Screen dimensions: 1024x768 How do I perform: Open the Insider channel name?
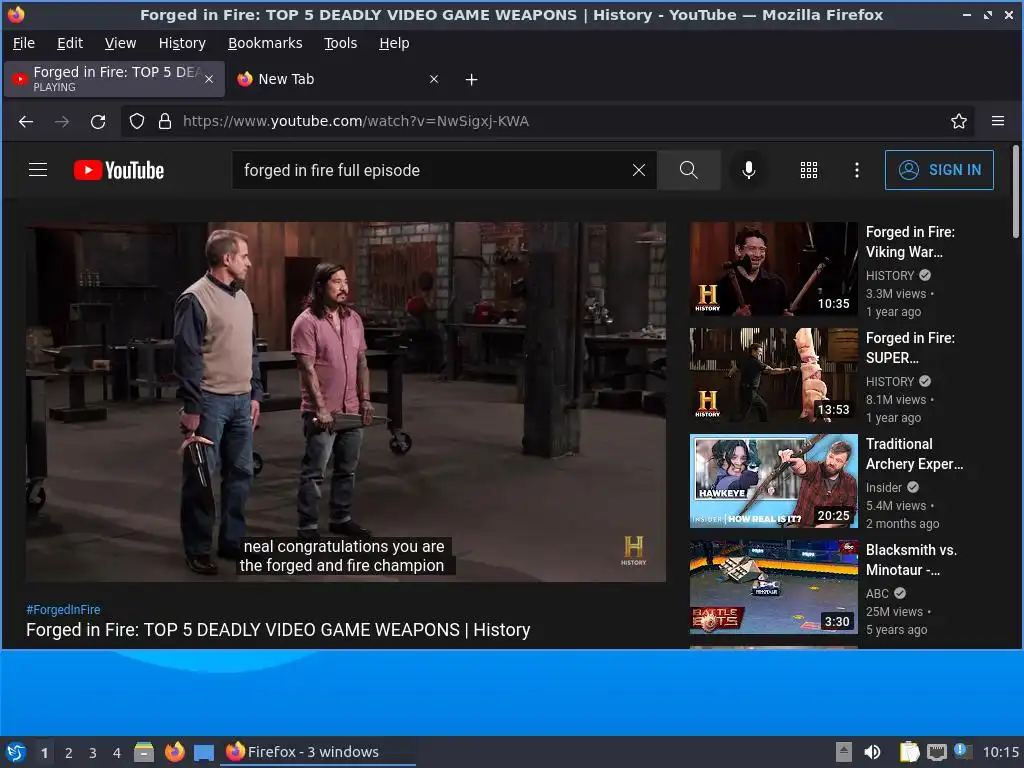click(x=884, y=487)
